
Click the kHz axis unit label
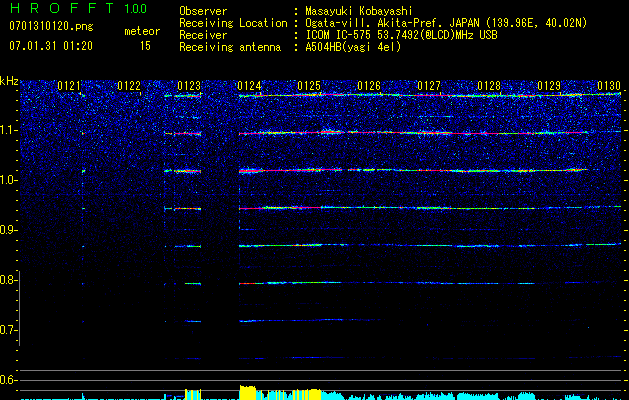click(x=9, y=81)
